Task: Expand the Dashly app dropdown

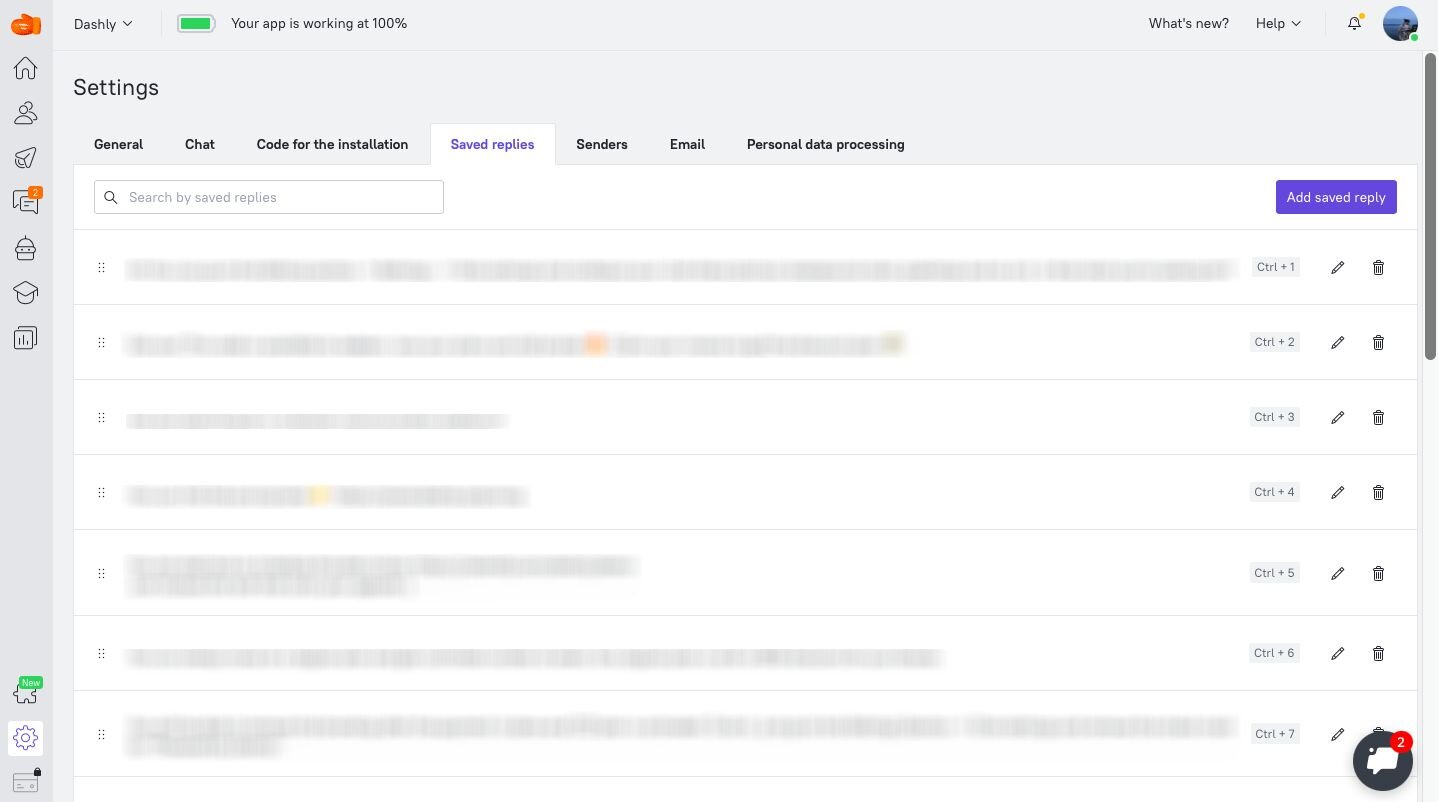Action: [x=103, y=24]
